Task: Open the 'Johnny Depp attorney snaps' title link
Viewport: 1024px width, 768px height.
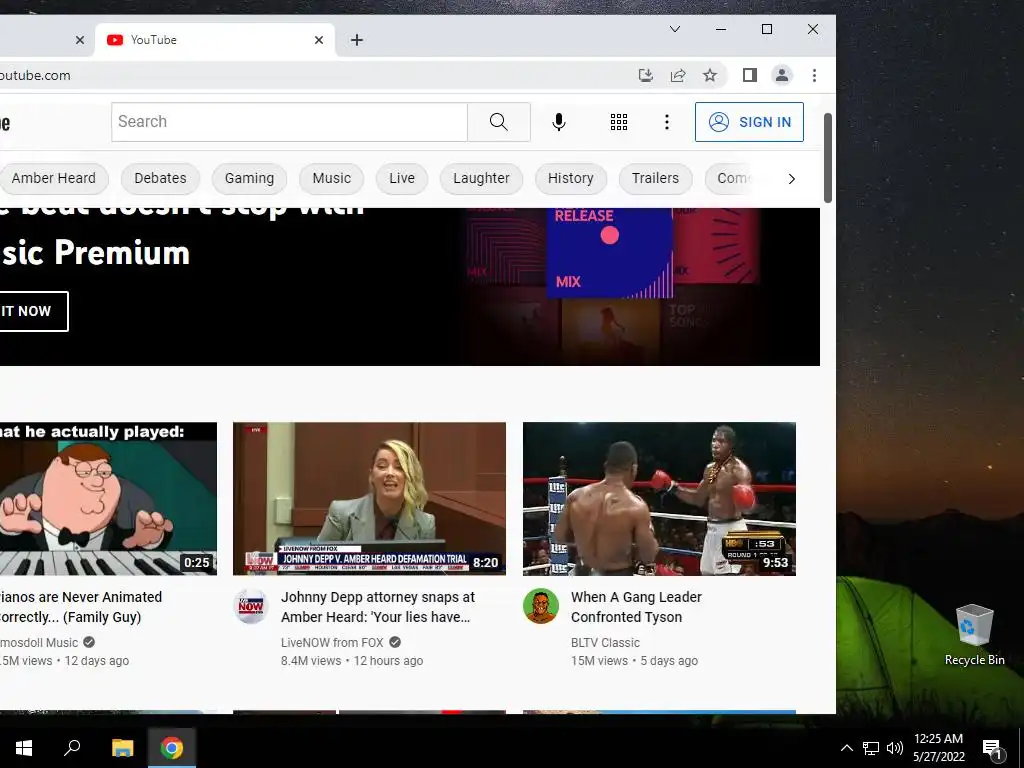Action: [378, 607]
